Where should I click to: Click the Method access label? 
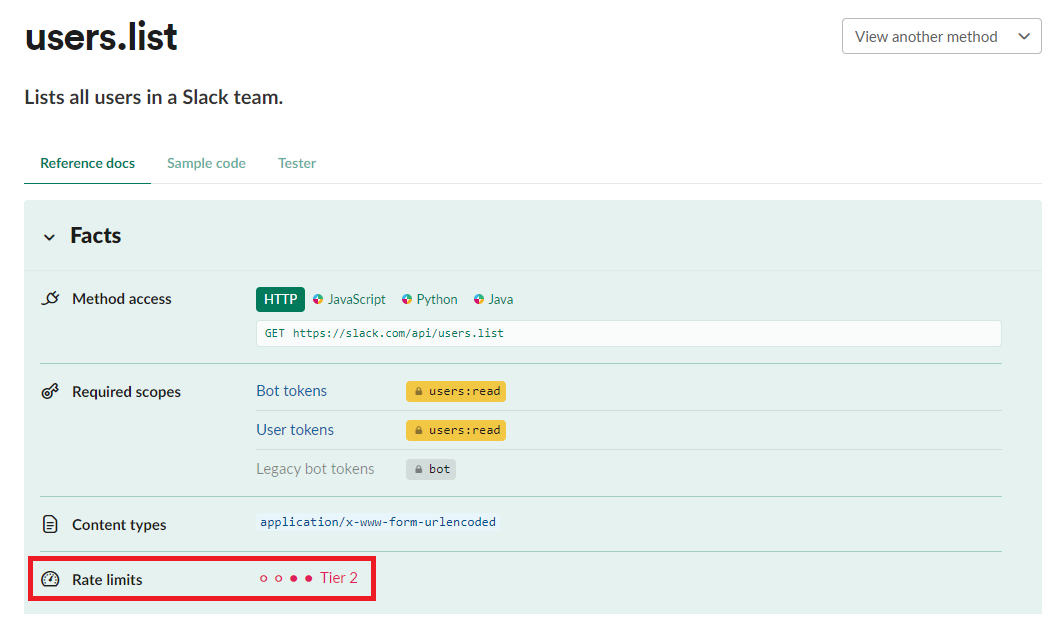[122, 299]
